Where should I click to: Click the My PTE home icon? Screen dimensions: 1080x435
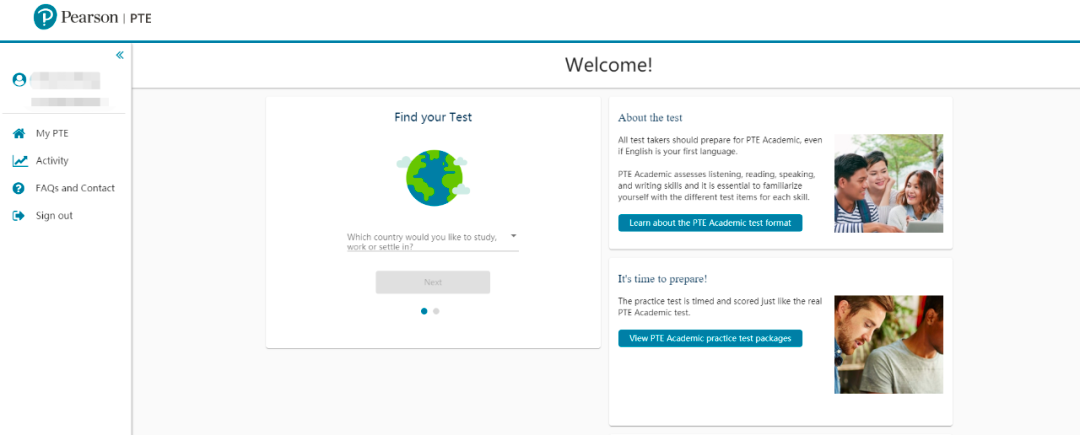tap(19, 133)
